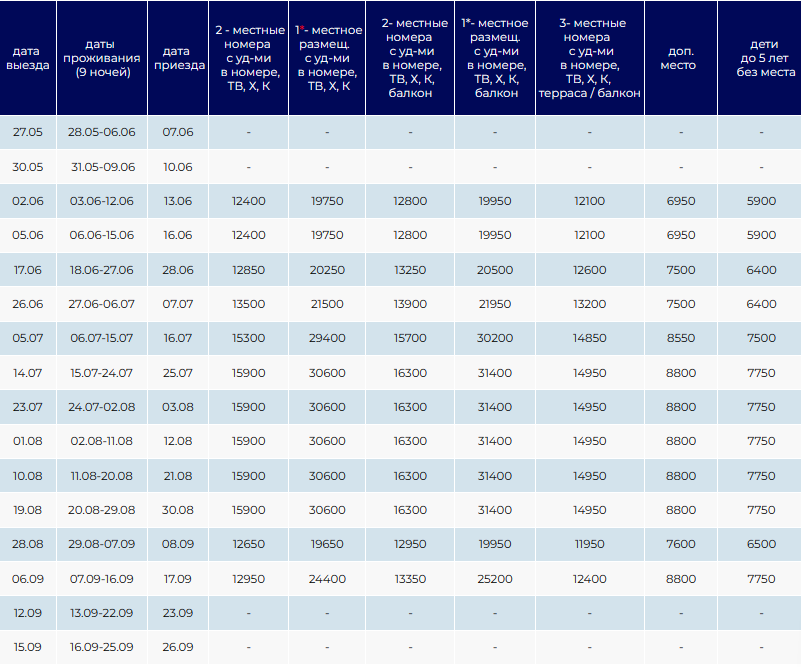
Task: Click price 25200
Action: [x=494, y=579]
